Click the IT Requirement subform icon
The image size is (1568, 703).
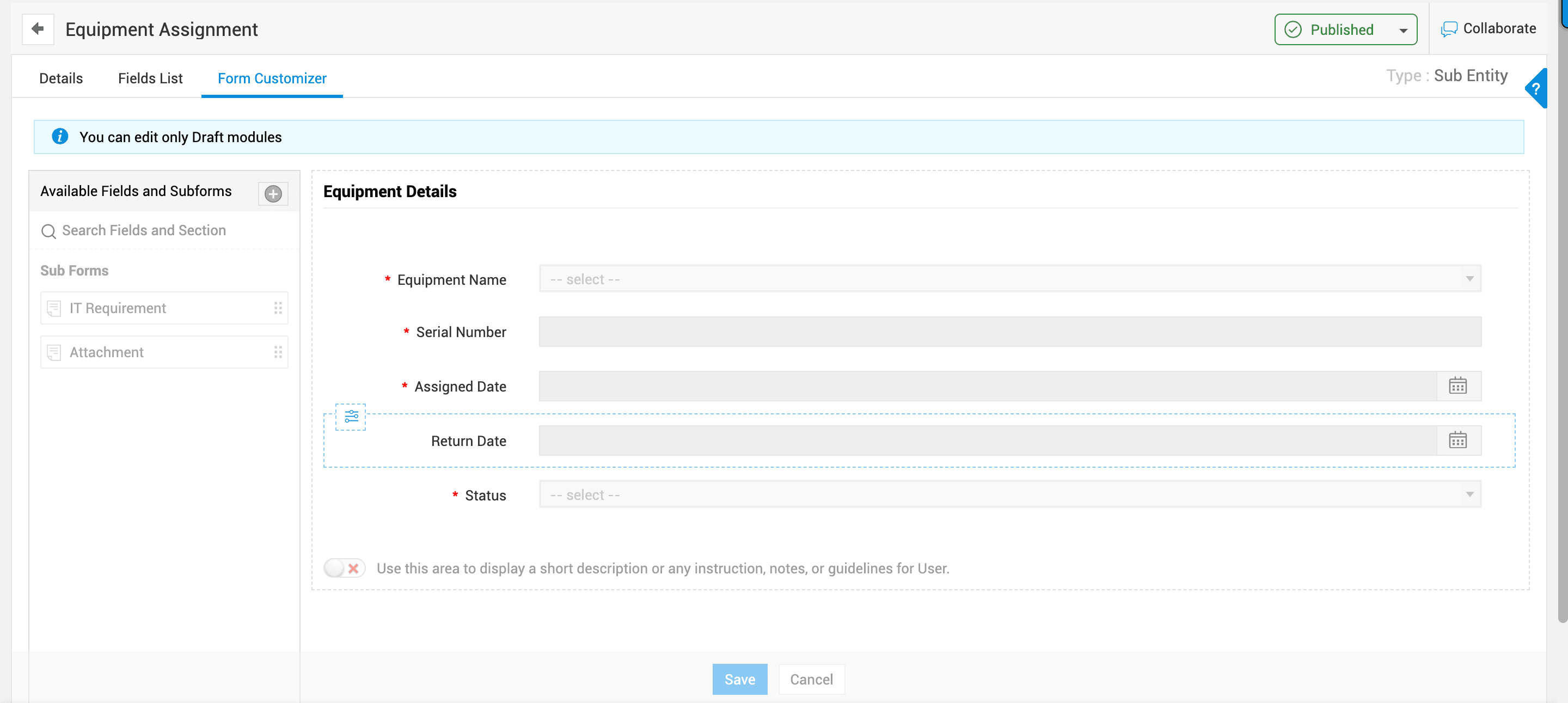coord(53,308)
